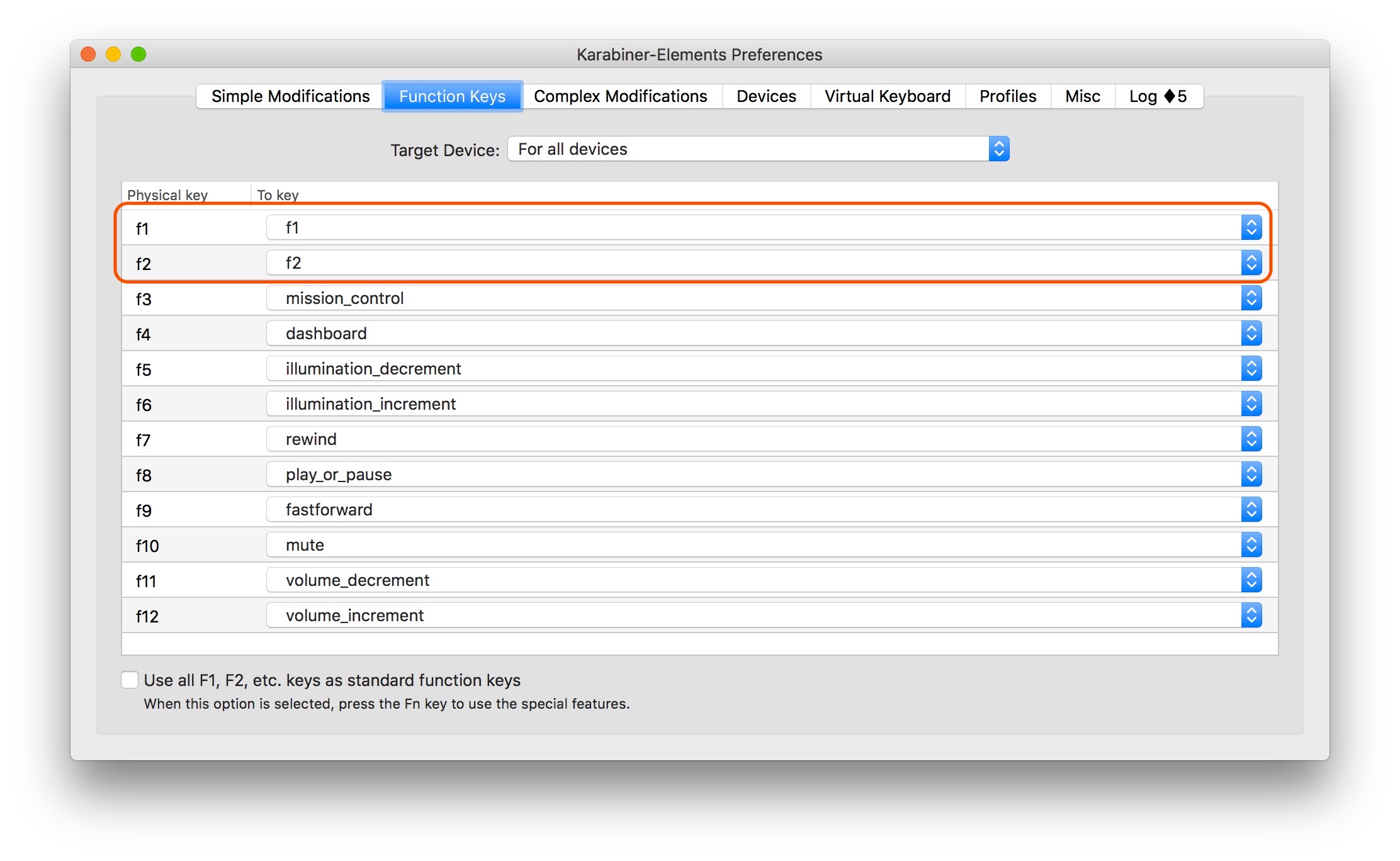Select the f9 physical key label
This screenshot has height=861, width=1400.
pyautogui.click(x=144, y=510)
